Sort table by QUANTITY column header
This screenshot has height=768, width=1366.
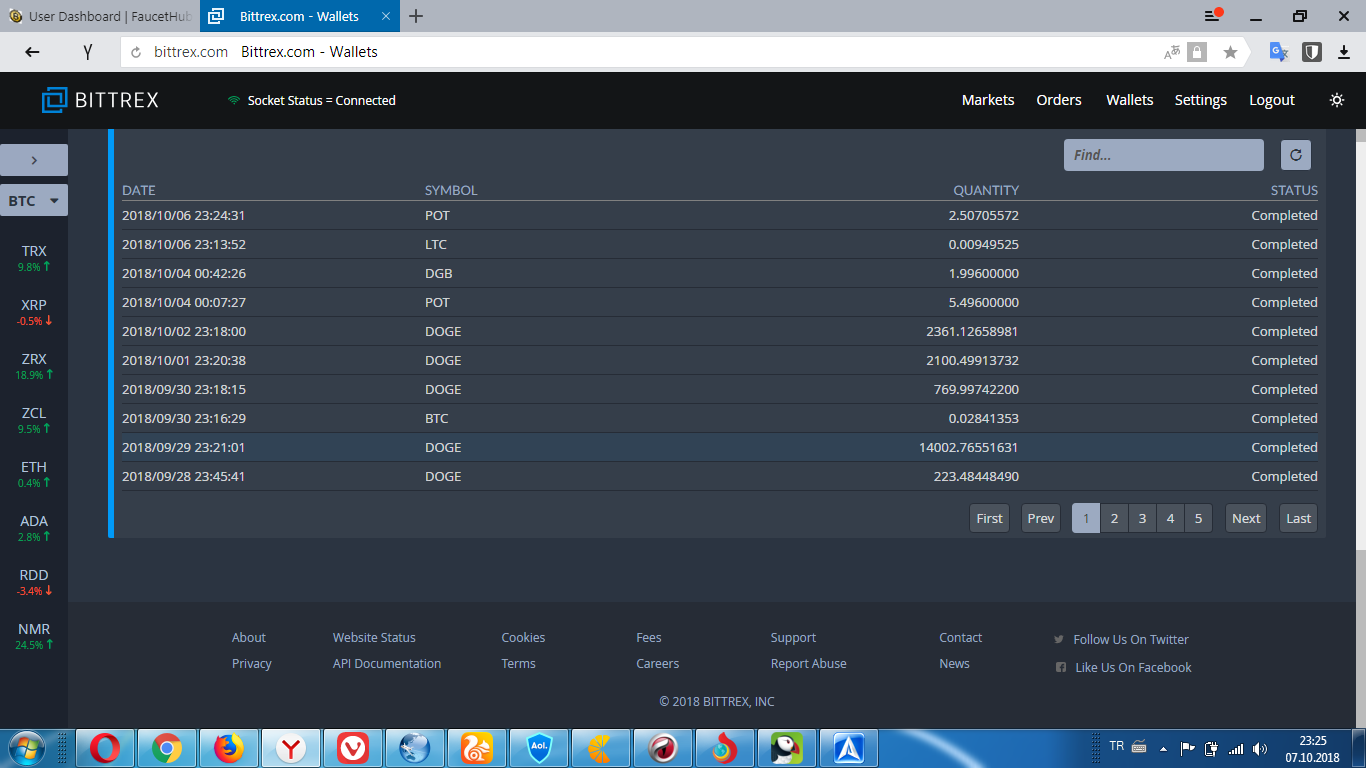(986, 190)
